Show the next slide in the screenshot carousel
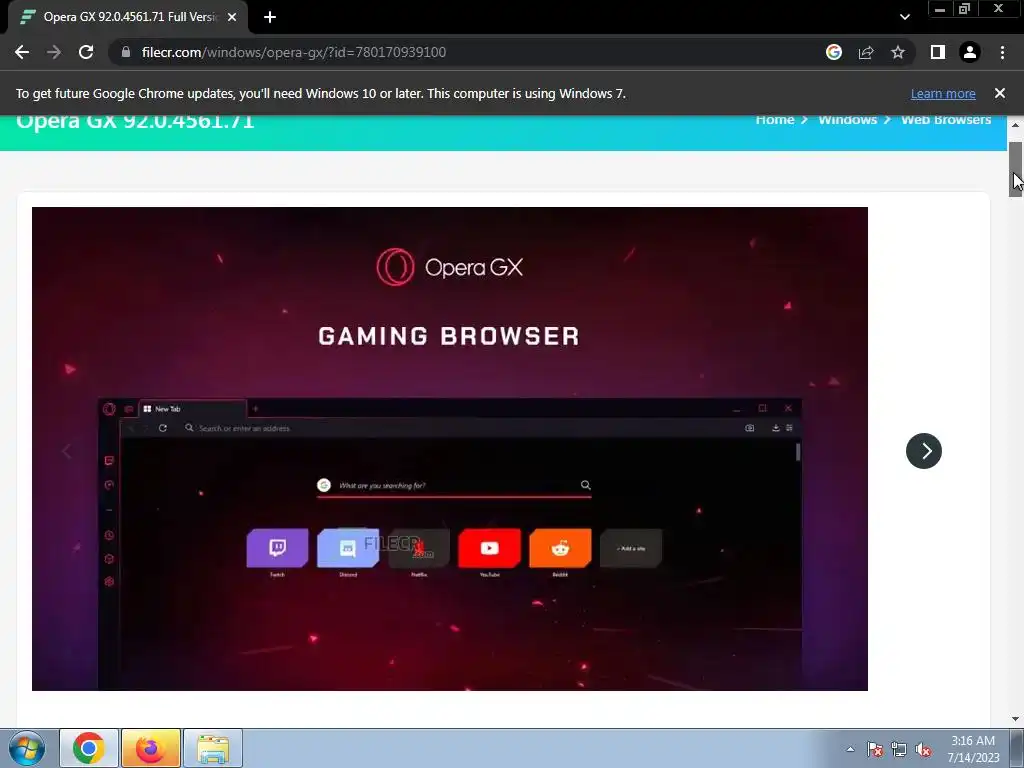This screenshot has height=768, width=1024. [x=924, y=451]
